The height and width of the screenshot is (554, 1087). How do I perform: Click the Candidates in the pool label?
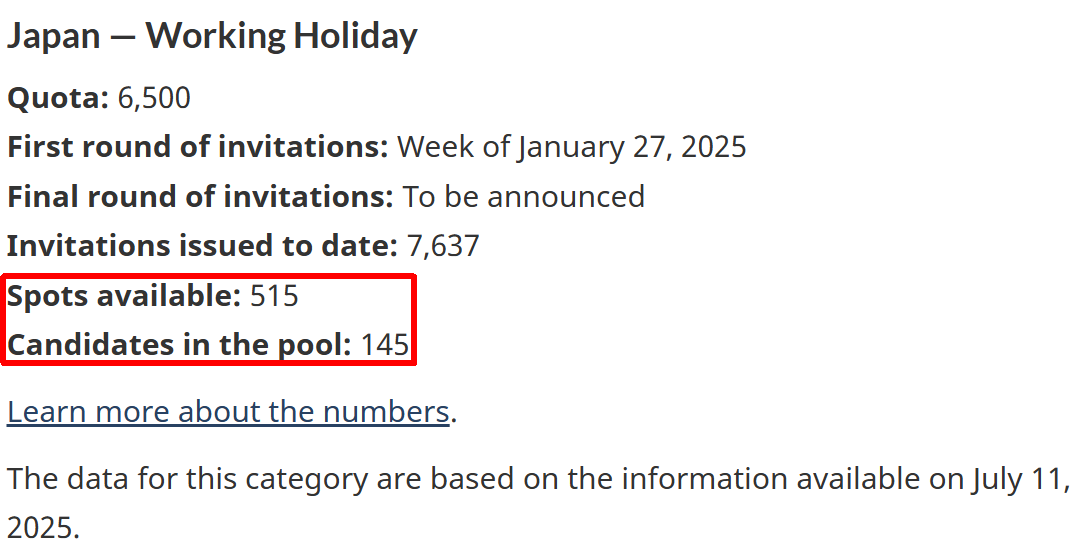tap(180, 345)
